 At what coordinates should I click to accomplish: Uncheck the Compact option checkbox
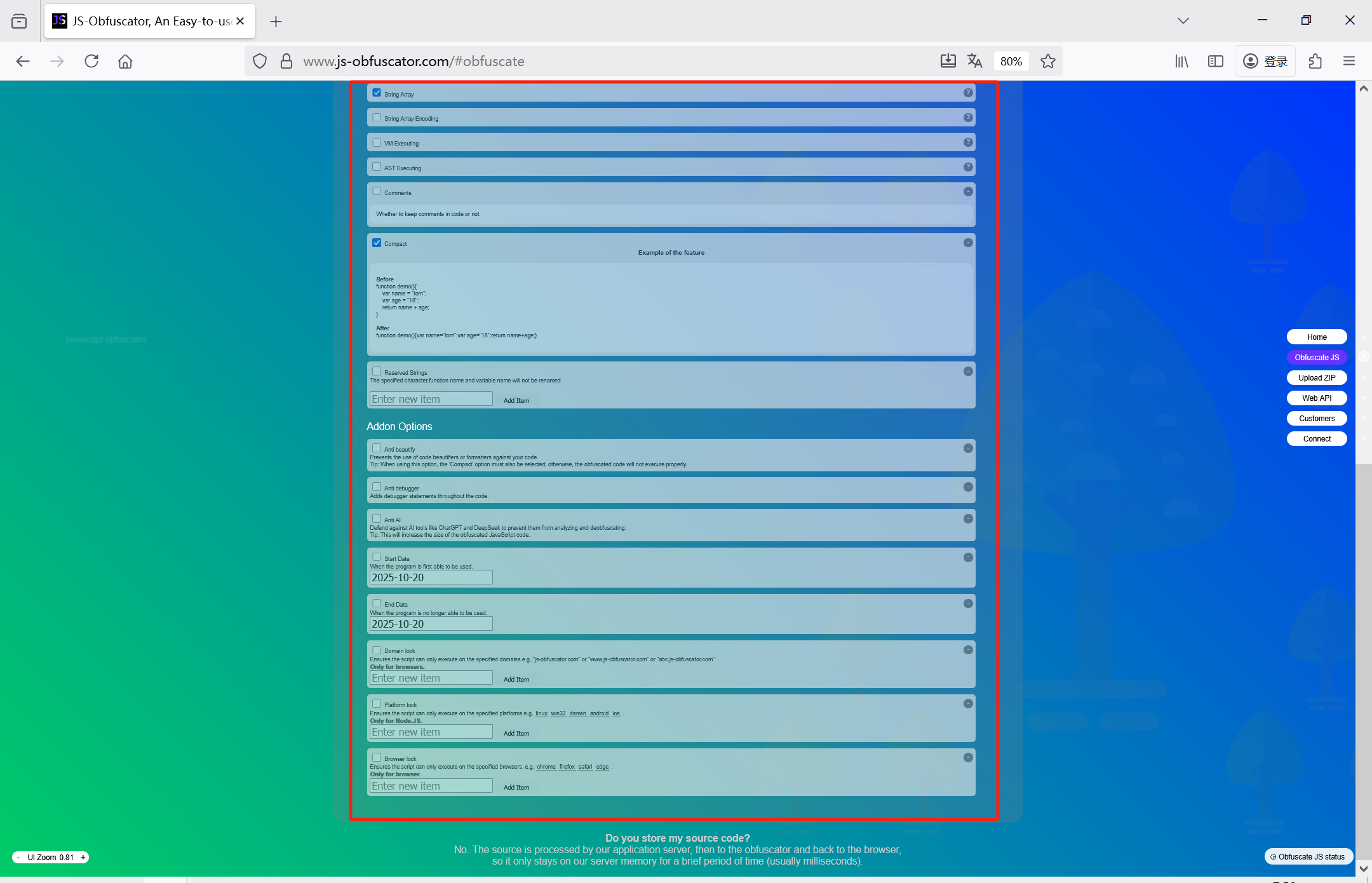coord(377,243)
